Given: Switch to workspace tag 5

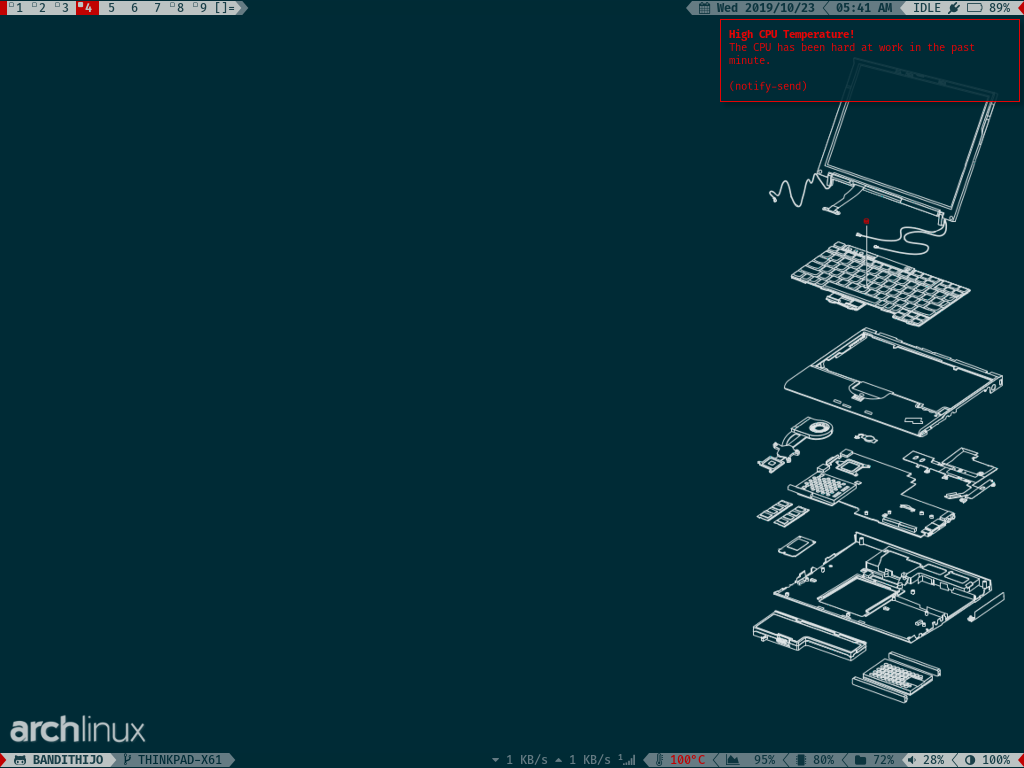Looking at the screenshot, I should (111, 8).
